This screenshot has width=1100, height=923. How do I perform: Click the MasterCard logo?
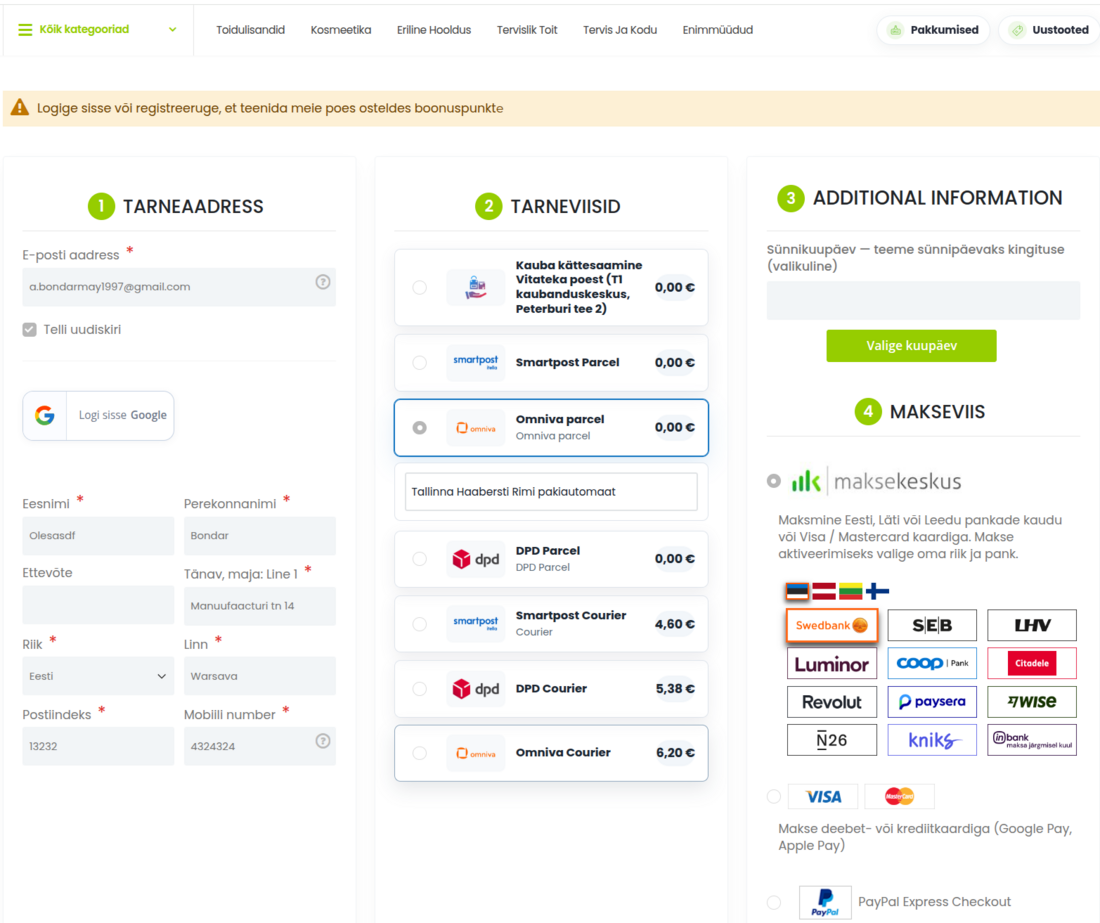point(899,797)
